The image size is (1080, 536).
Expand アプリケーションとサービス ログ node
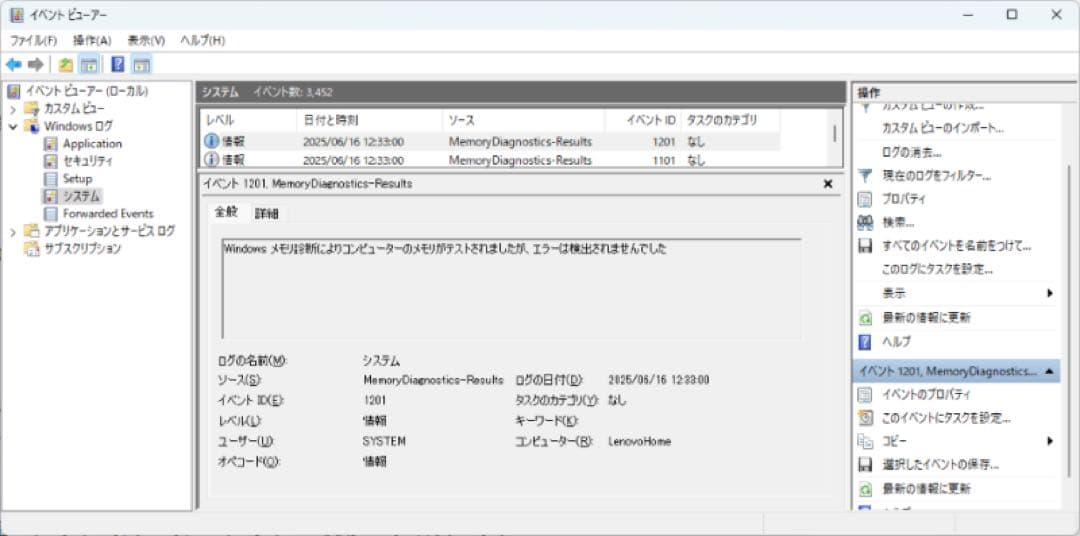pos(12,232)
